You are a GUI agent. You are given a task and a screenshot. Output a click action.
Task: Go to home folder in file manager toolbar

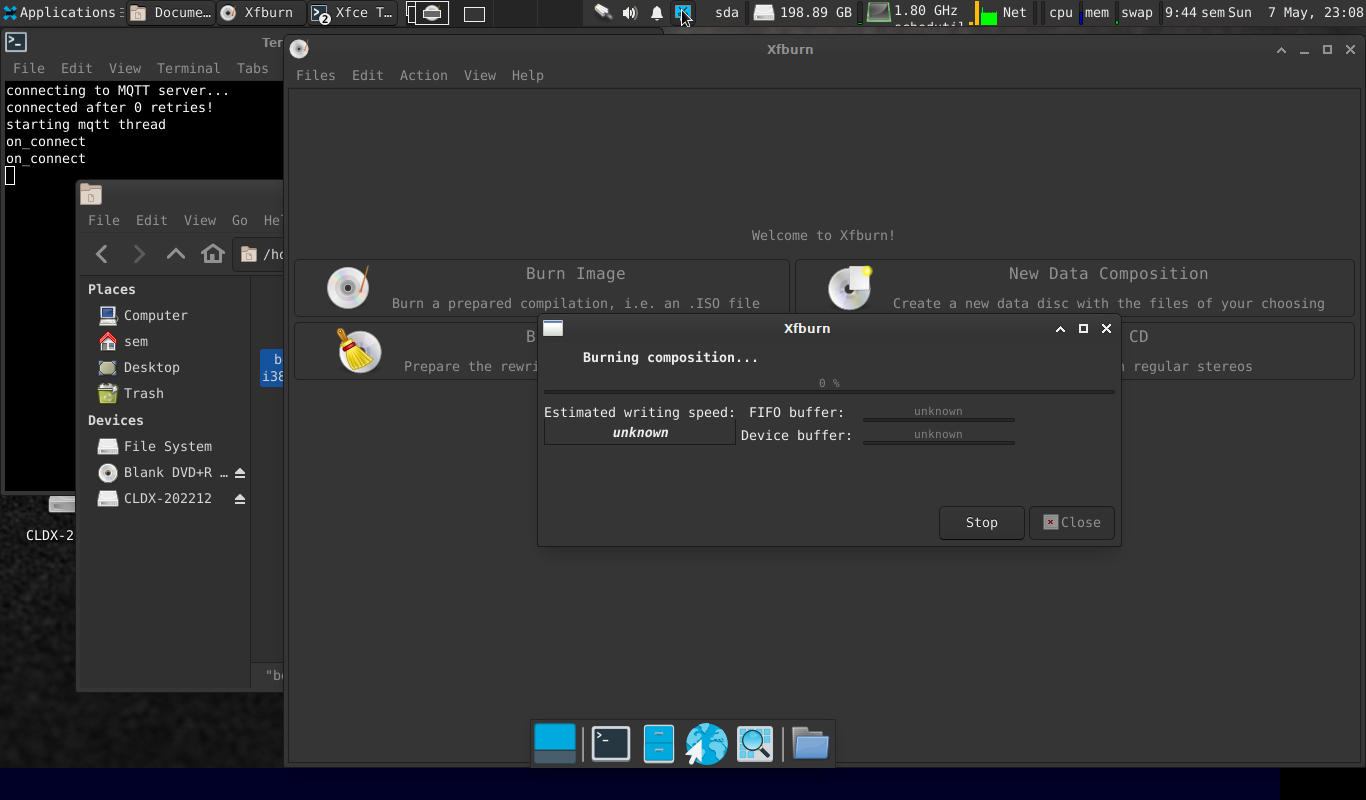212,254
